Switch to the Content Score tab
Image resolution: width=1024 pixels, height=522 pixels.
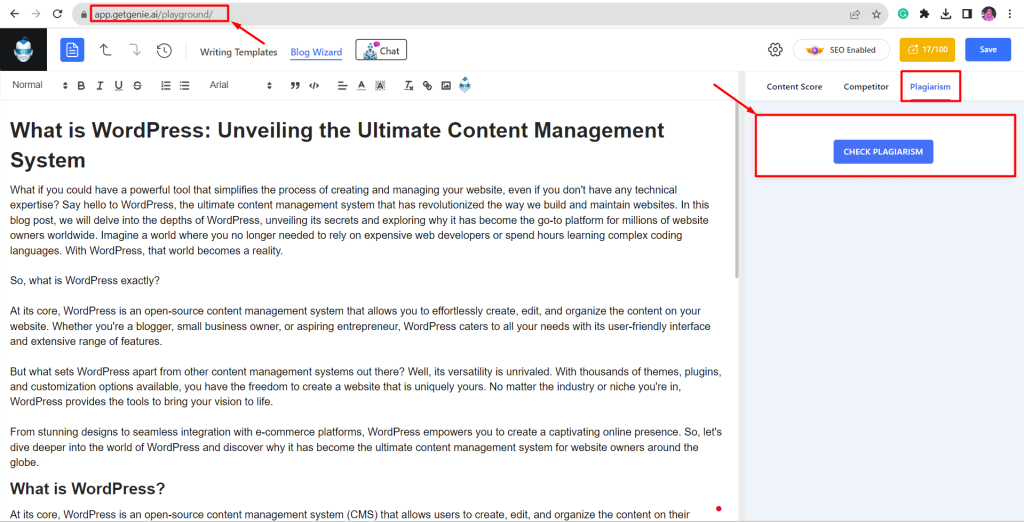click(x=794, y=87)
